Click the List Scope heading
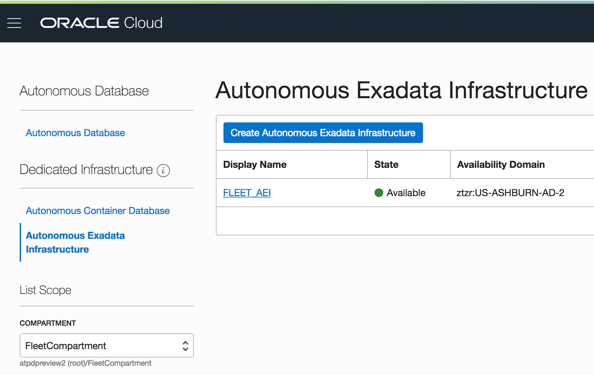Image resolution: width=594 pixels, height=375 pixels. pos(45,290)
